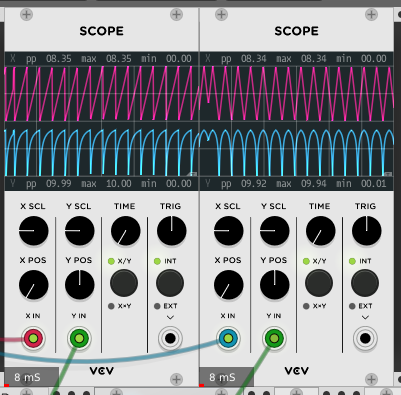Toggle INT/EXT trigger button on right Scope
The image size is (401, 395).
(365, 283)
